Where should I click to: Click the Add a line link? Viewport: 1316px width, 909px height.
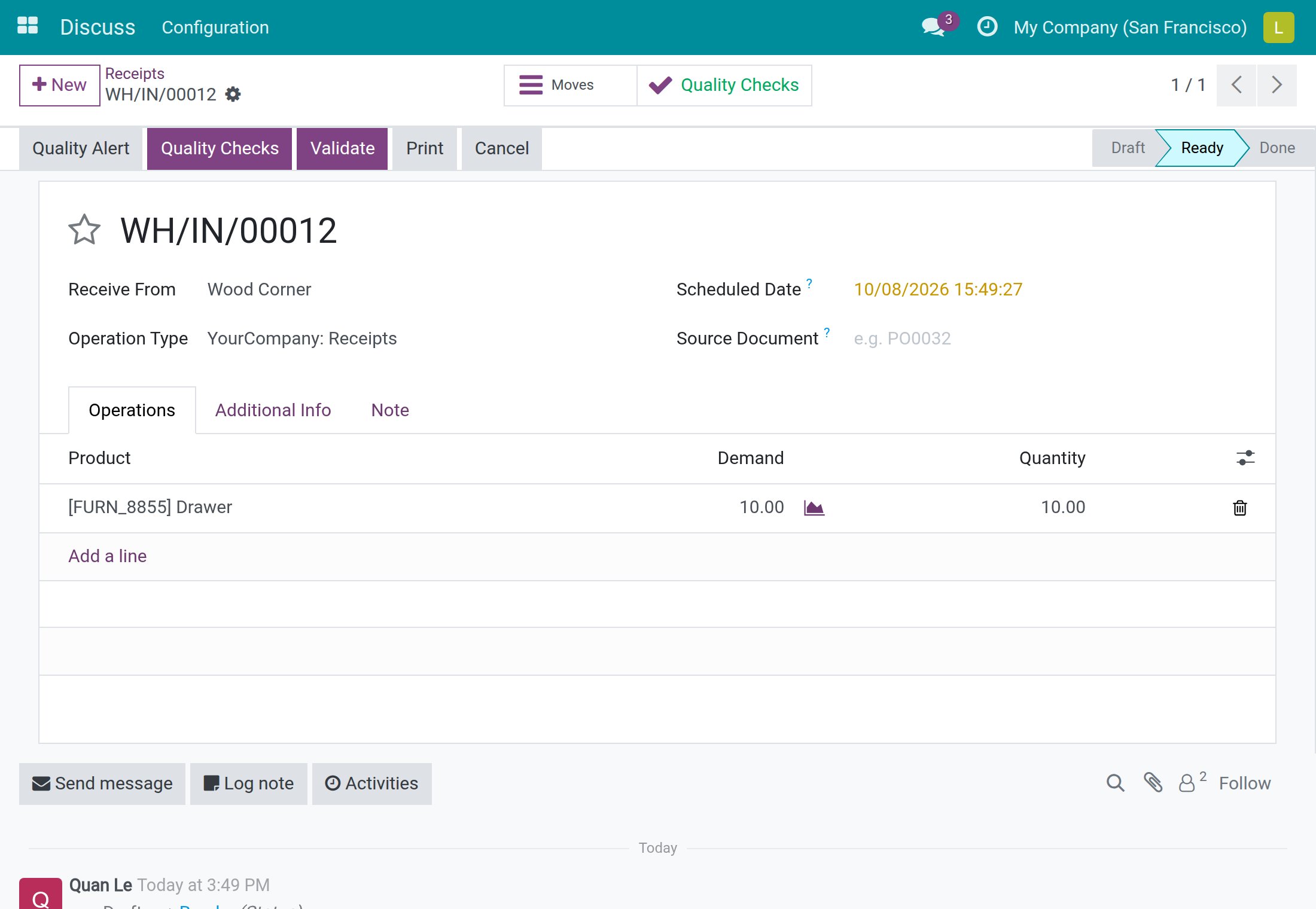point(108,556)
